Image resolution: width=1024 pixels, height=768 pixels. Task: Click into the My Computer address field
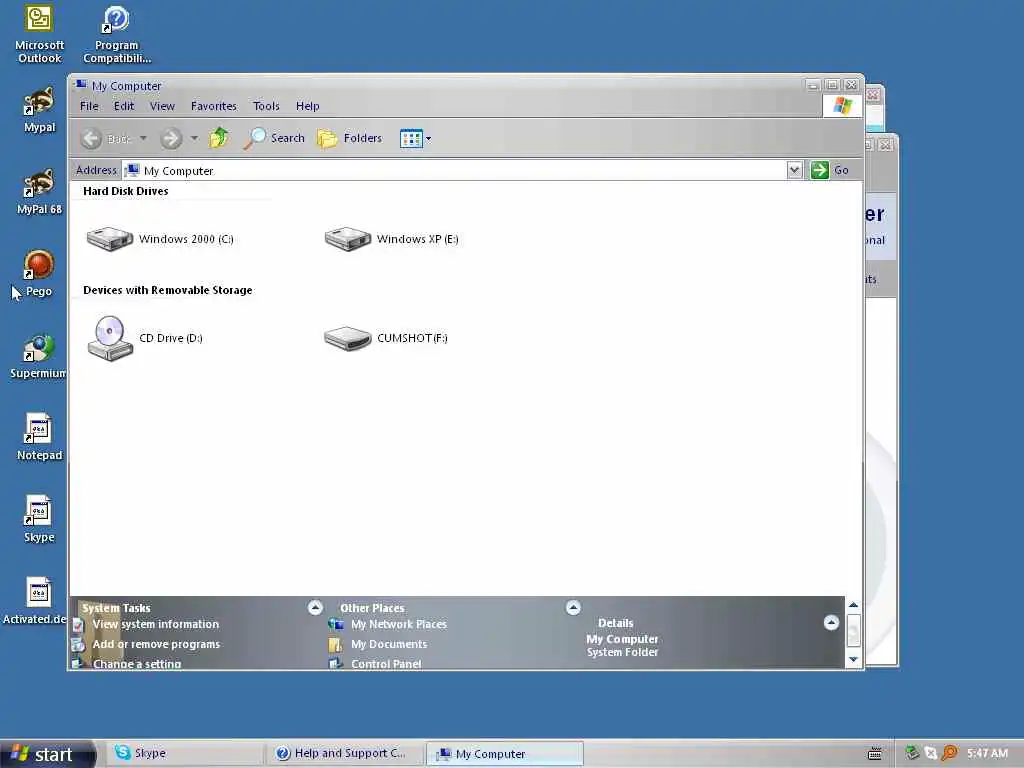coord(455,170)
